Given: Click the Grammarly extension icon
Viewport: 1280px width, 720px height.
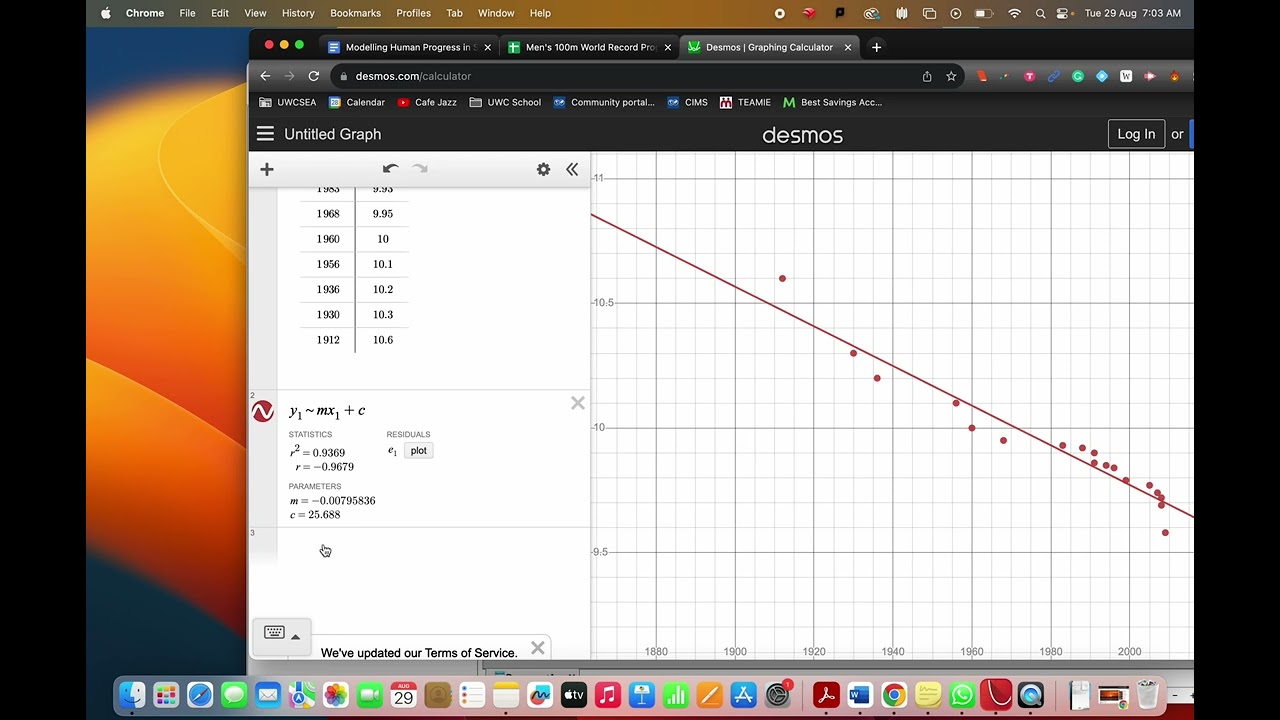Looking at the screenshot, I should (x=1078, y=76).
